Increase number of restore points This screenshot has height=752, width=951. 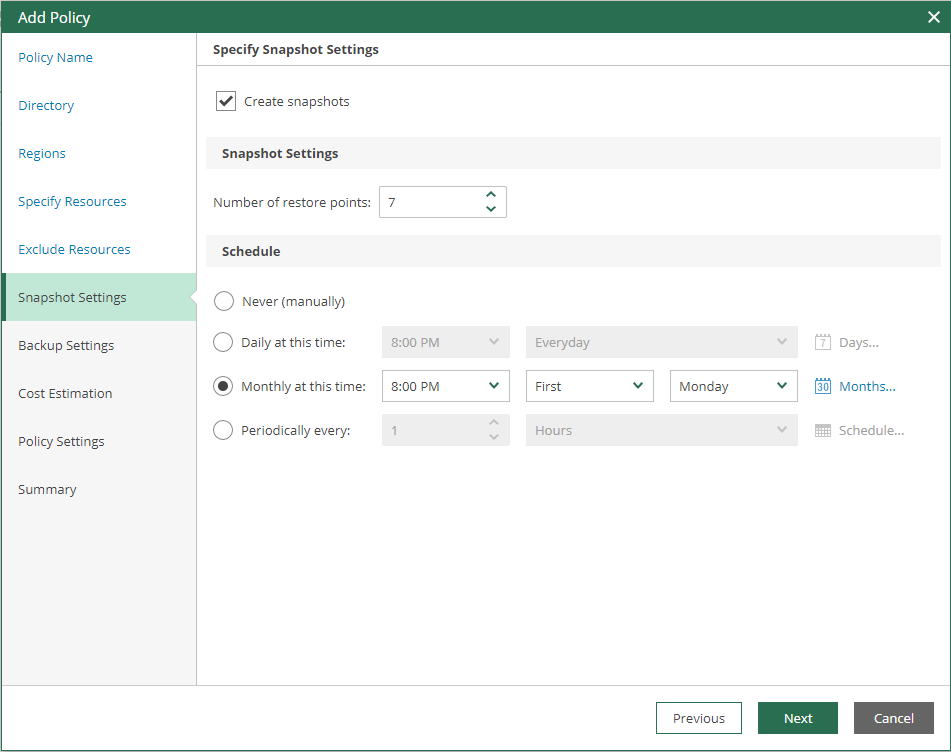[491, 195]
